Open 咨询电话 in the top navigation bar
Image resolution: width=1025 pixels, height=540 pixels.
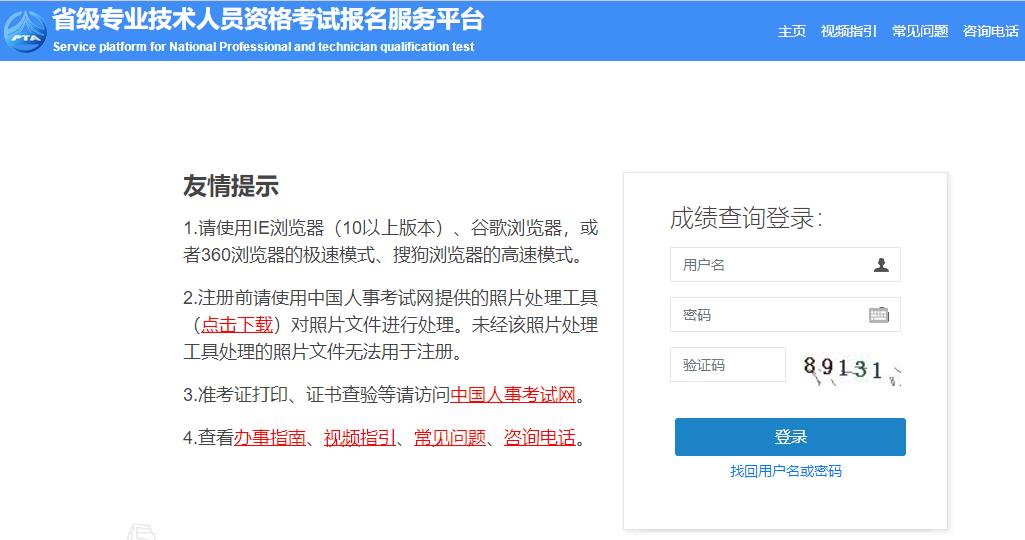(x=990, y=31)
